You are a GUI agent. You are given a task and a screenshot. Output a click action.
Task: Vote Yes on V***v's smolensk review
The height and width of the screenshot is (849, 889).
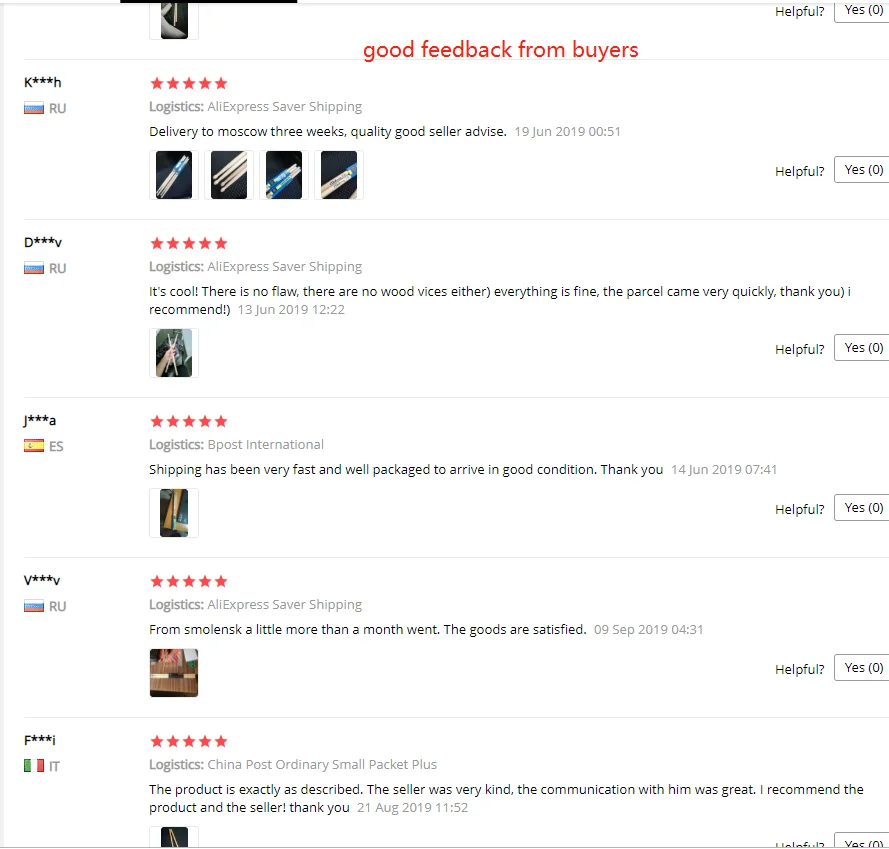point(862,668)
